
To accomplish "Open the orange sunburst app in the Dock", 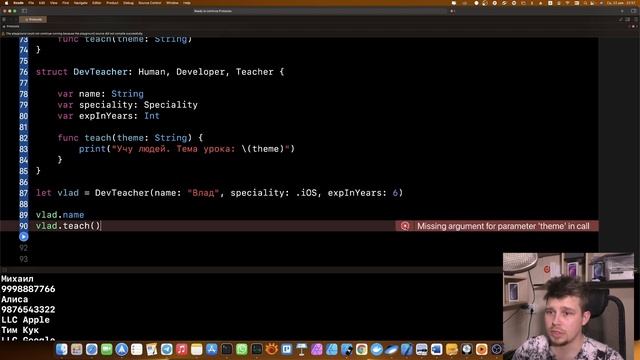I will [x=272, y=349].
